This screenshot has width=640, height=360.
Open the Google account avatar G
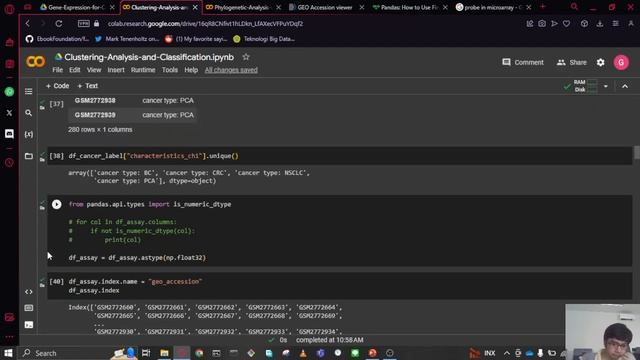pos(621,62)
